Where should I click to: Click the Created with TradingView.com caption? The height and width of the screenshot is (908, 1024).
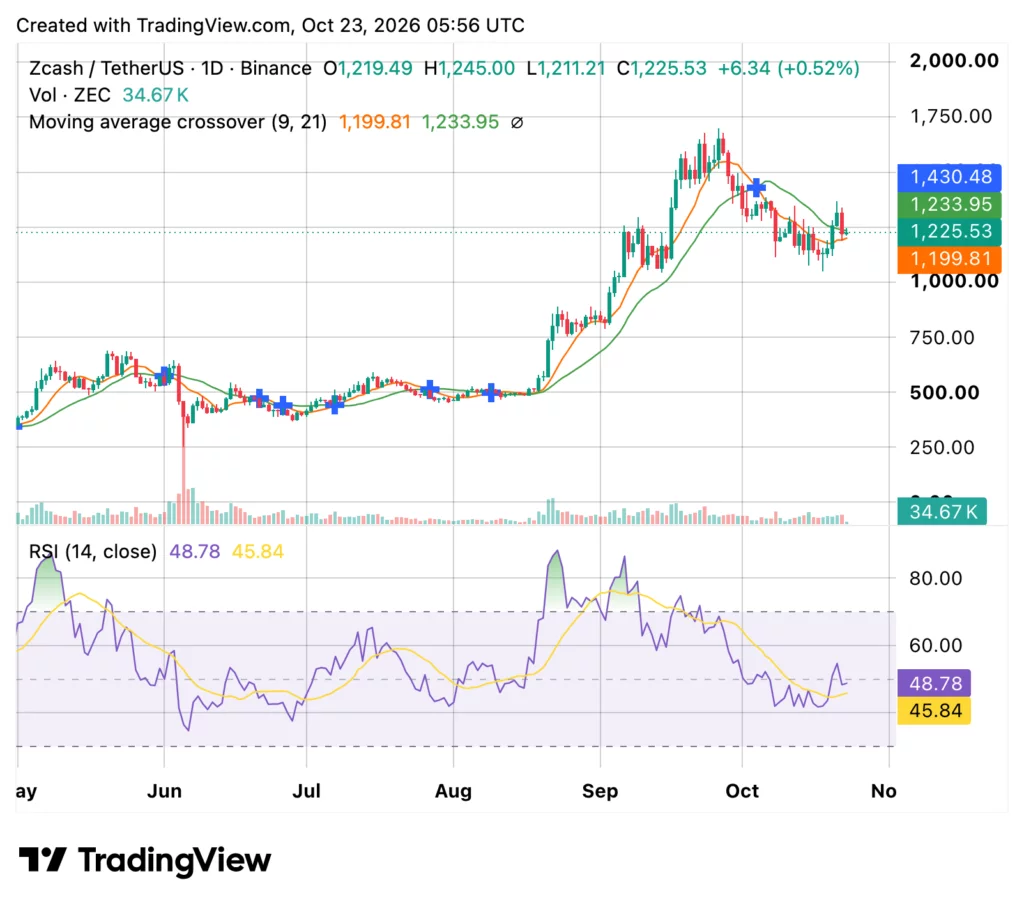pos(270,25)
